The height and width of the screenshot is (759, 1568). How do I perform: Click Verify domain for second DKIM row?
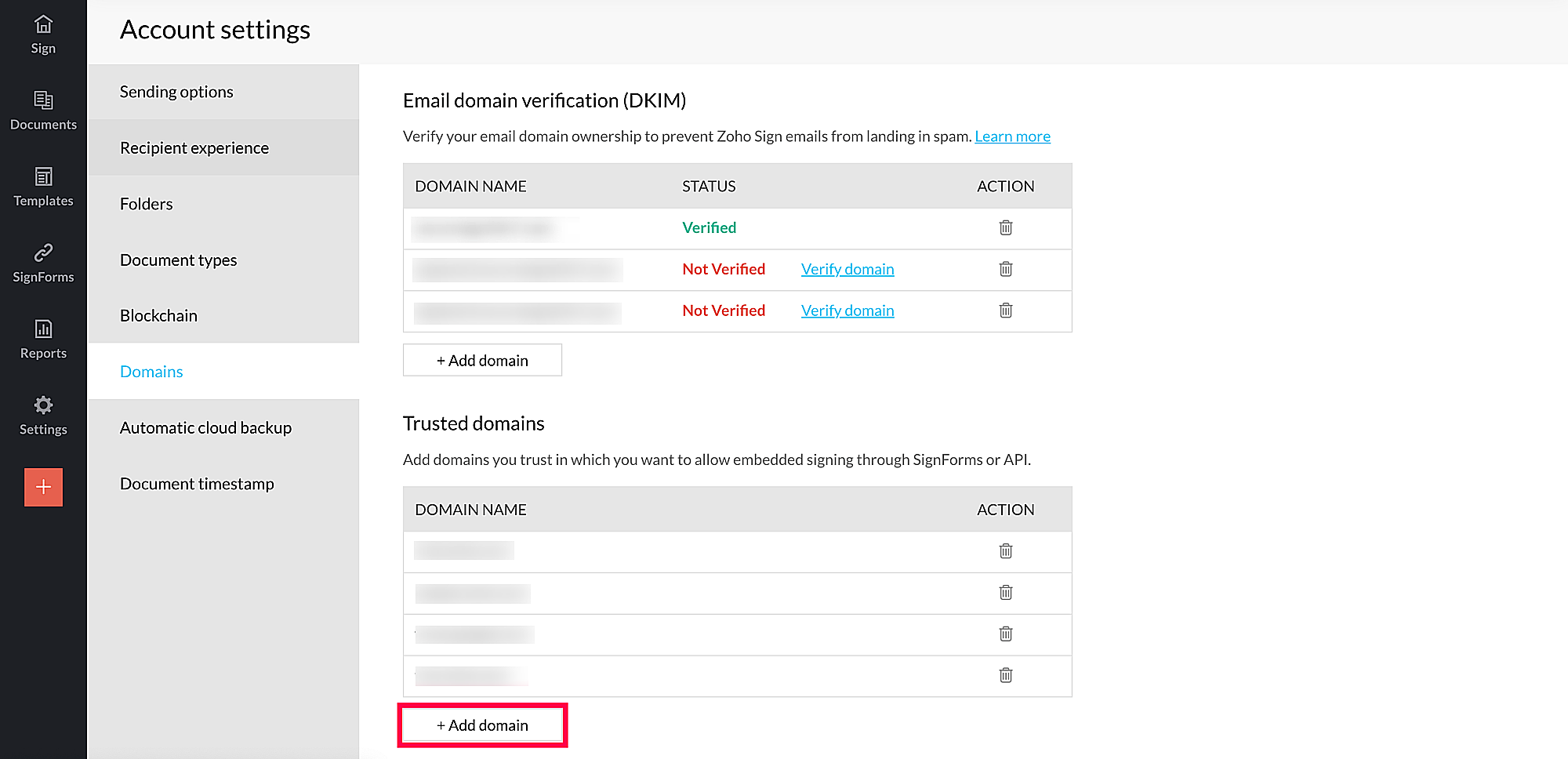[x=848, y=270]
